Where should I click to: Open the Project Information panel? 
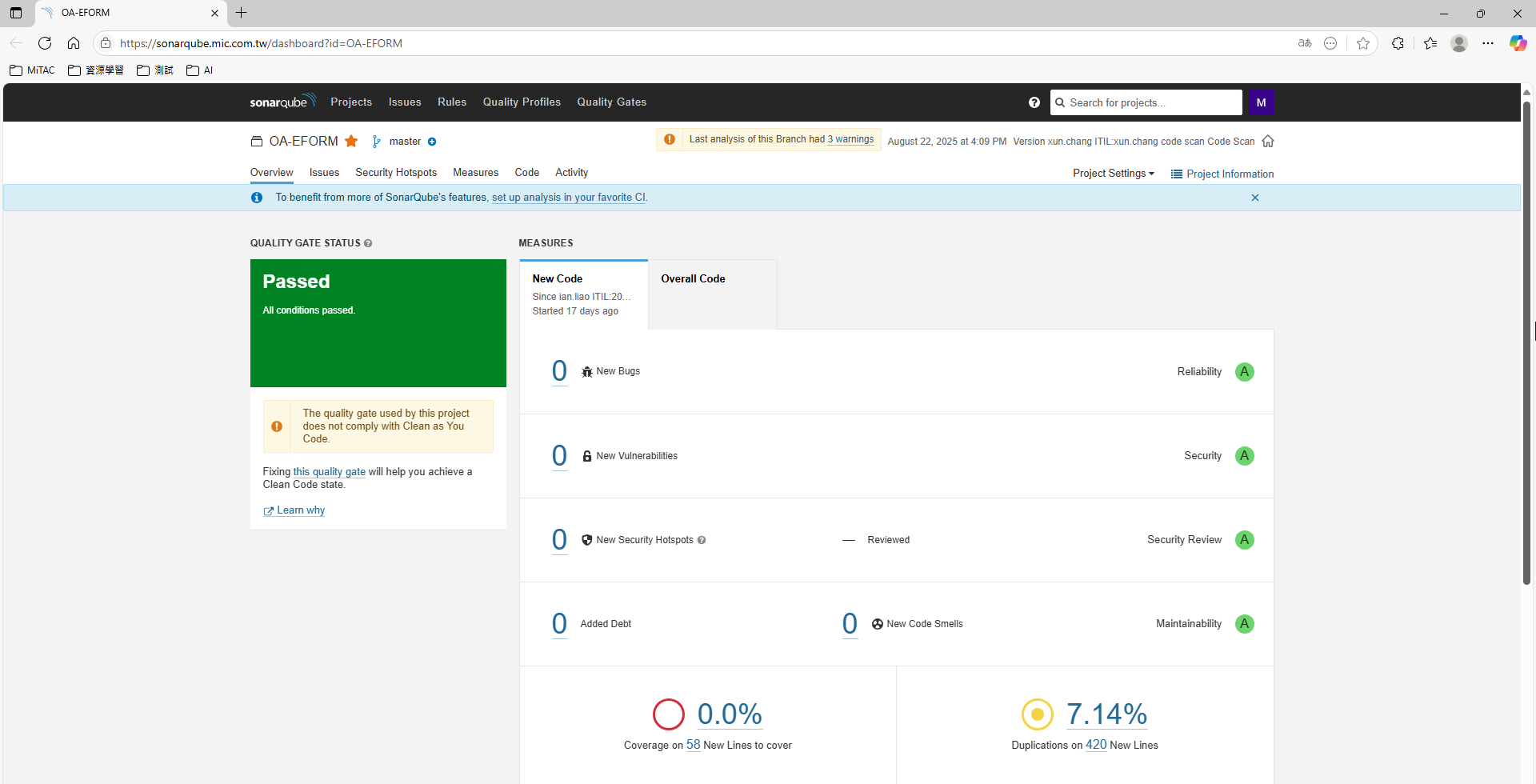(1222, 174)
